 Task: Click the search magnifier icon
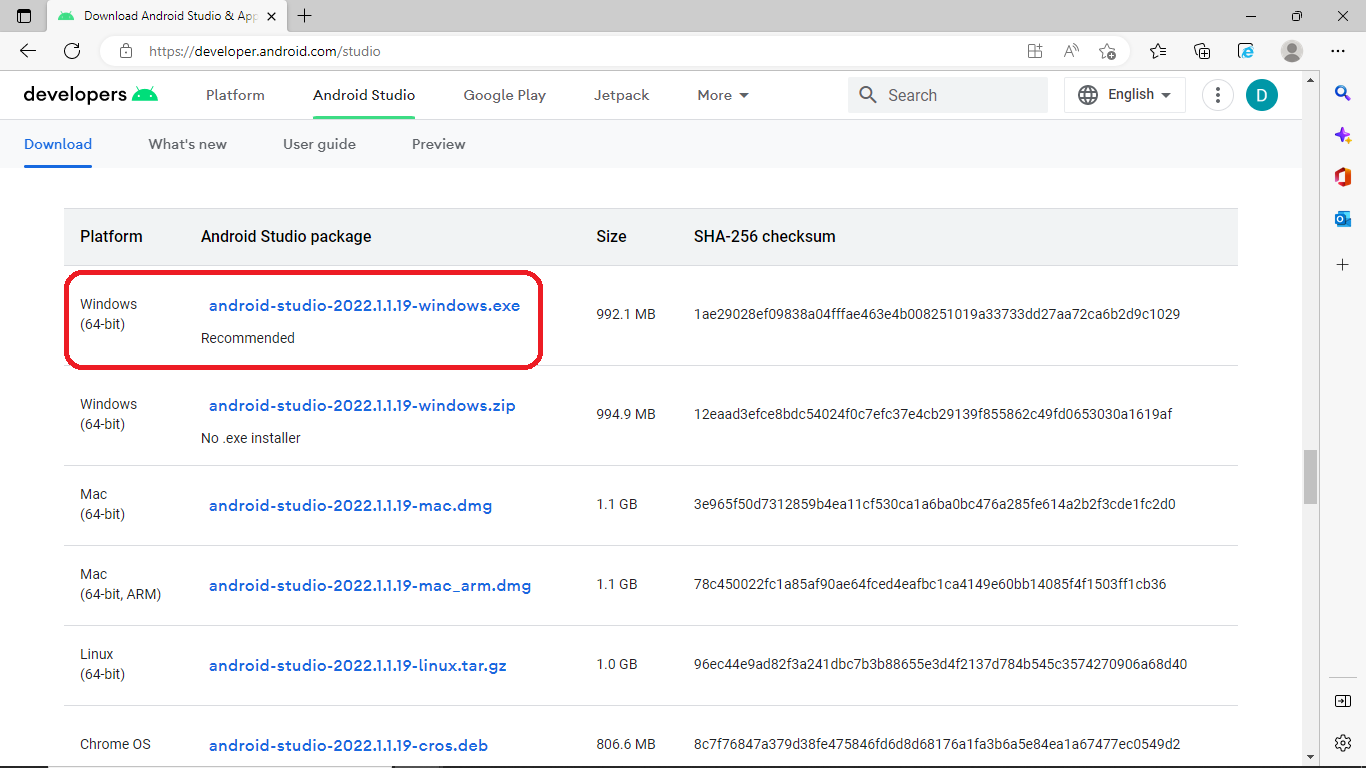coord(868,95)
